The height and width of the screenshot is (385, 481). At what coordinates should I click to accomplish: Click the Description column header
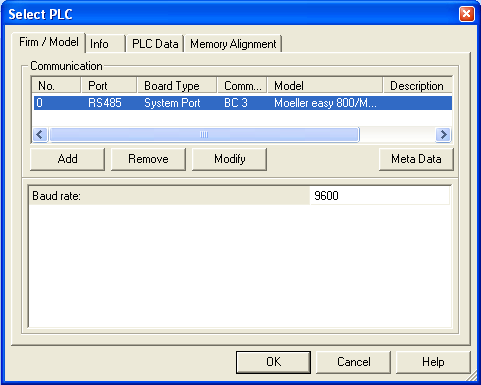point(418,86)
